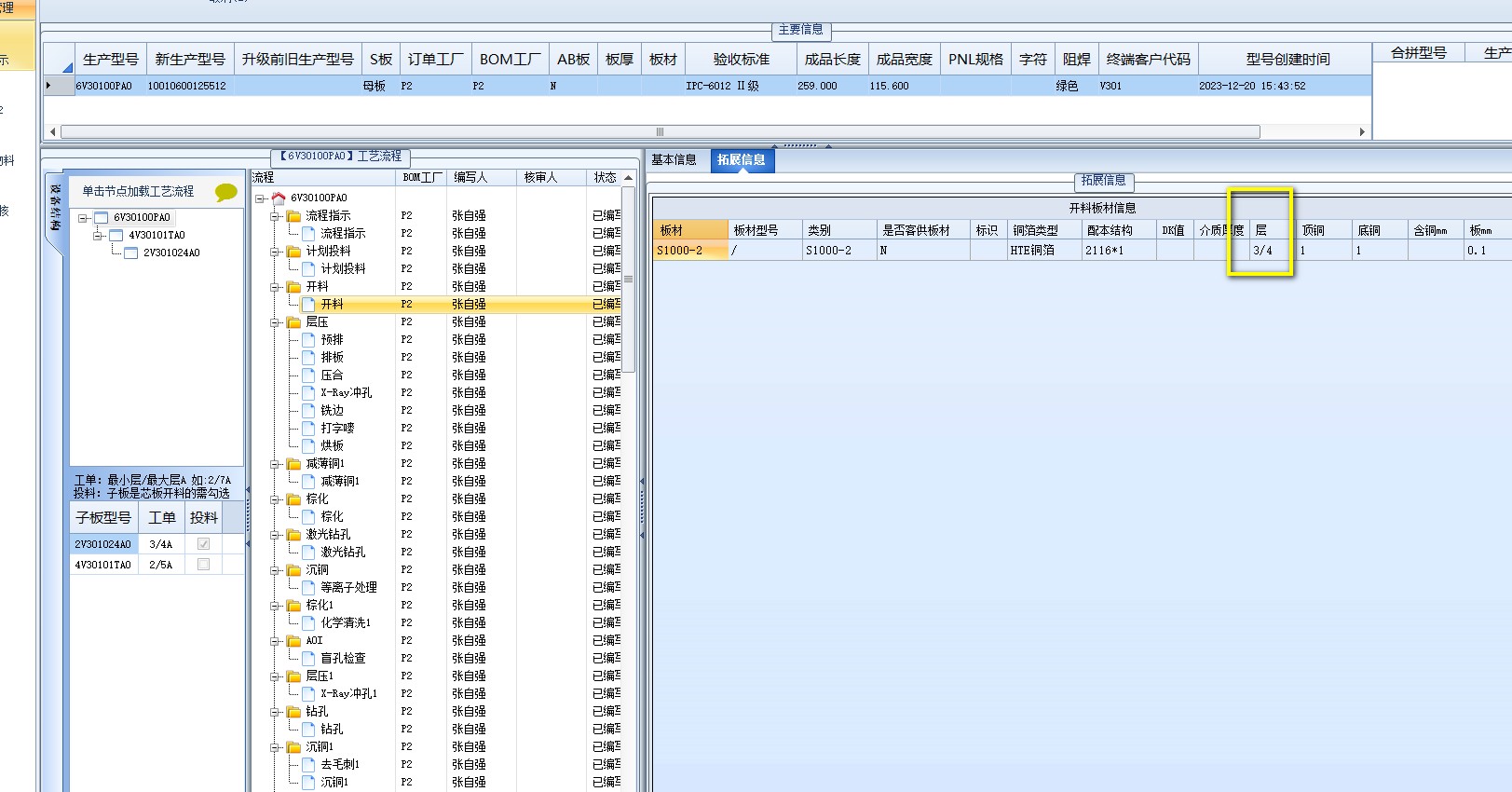Click the document icon beside 压合
The image size is (1512, 792).
click(308, 375)
